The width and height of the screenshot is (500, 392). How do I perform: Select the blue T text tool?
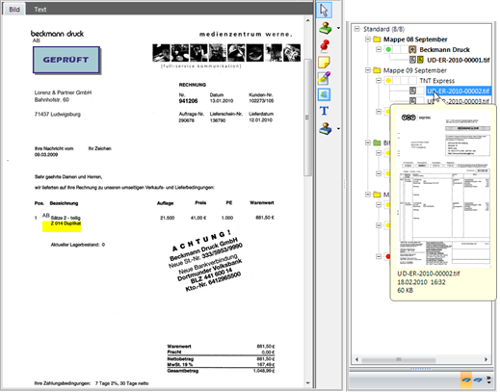324,111
